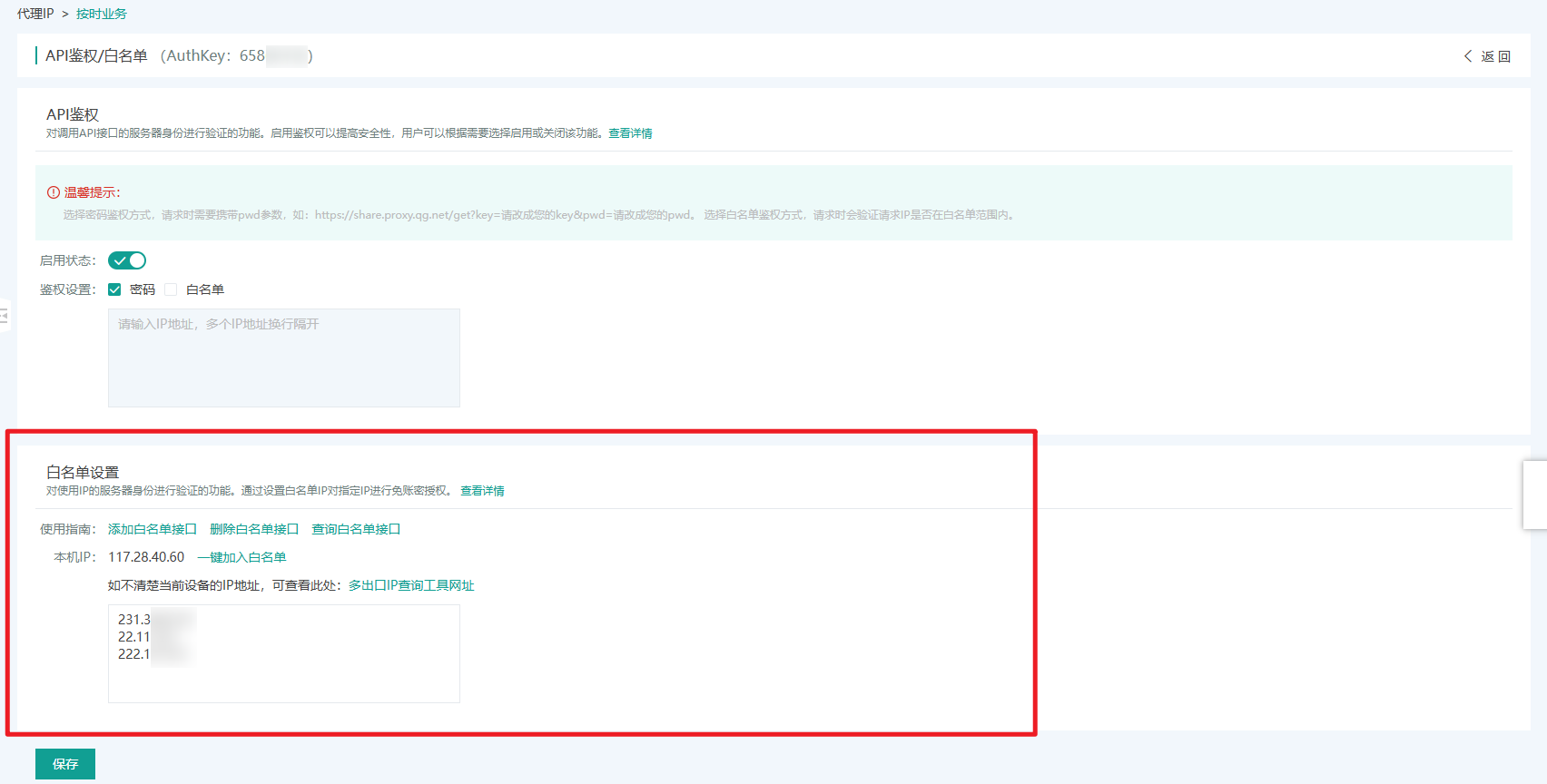Open the 添加白名单接口 guide link
This screenshot has height=784, width=1547.
click(153, 529)
